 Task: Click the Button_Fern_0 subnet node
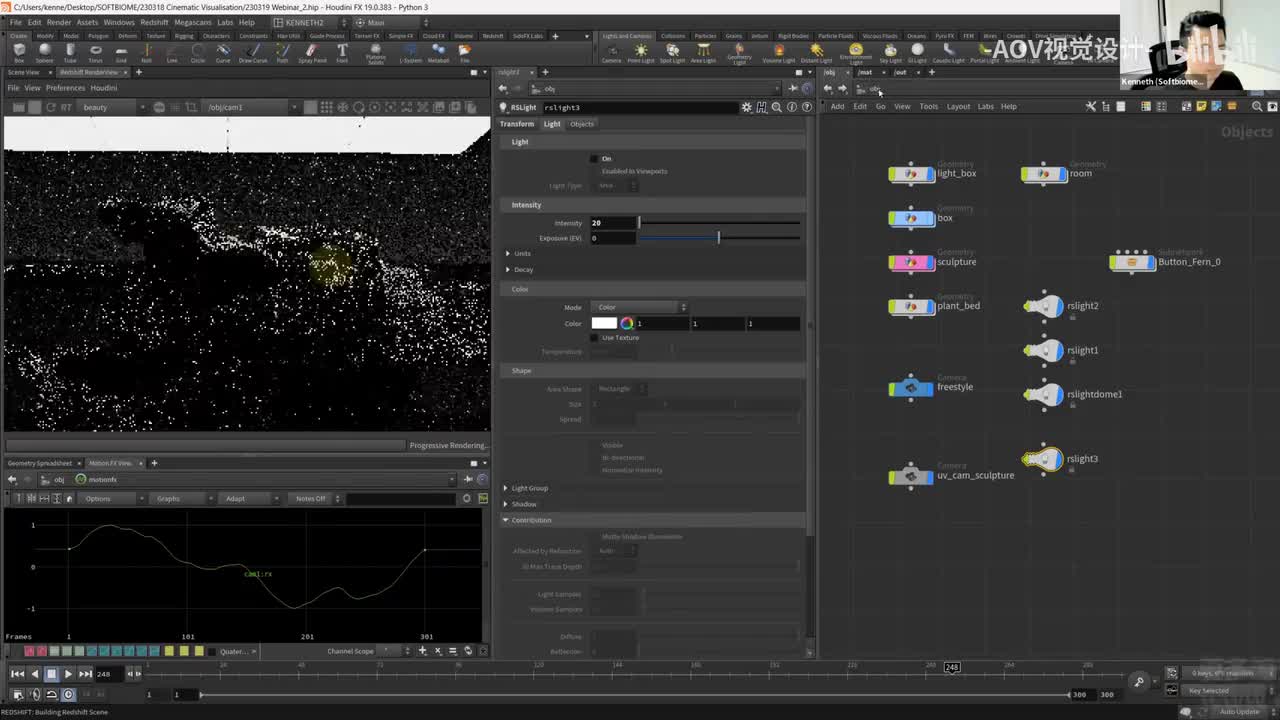(x=1132, y=262)
